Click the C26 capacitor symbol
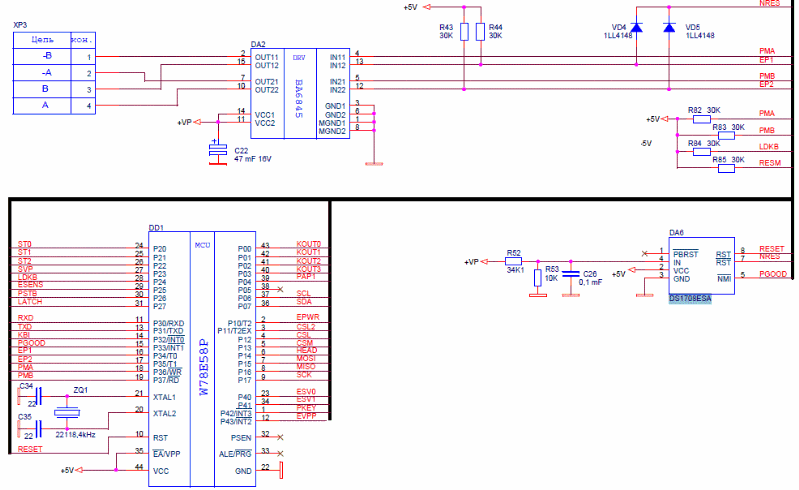This screenshot has height=490, width=799. coord(570,271)
